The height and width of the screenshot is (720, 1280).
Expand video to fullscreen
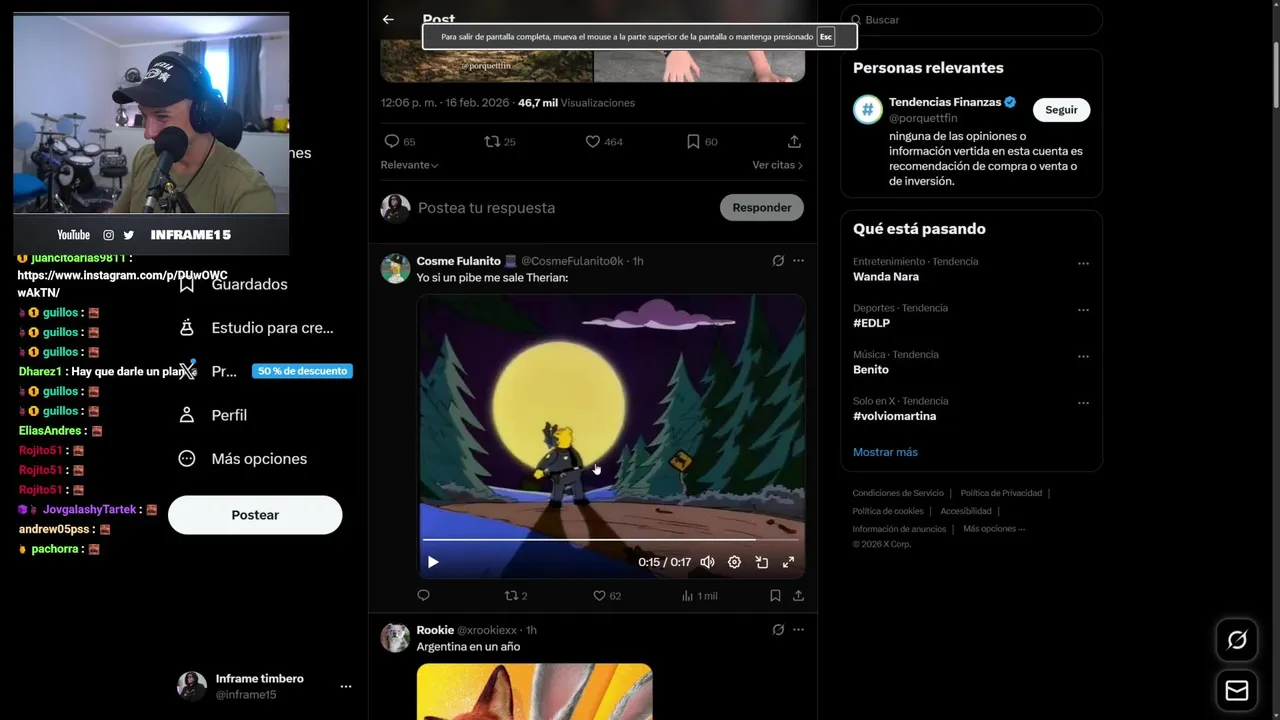pos(788,562)
